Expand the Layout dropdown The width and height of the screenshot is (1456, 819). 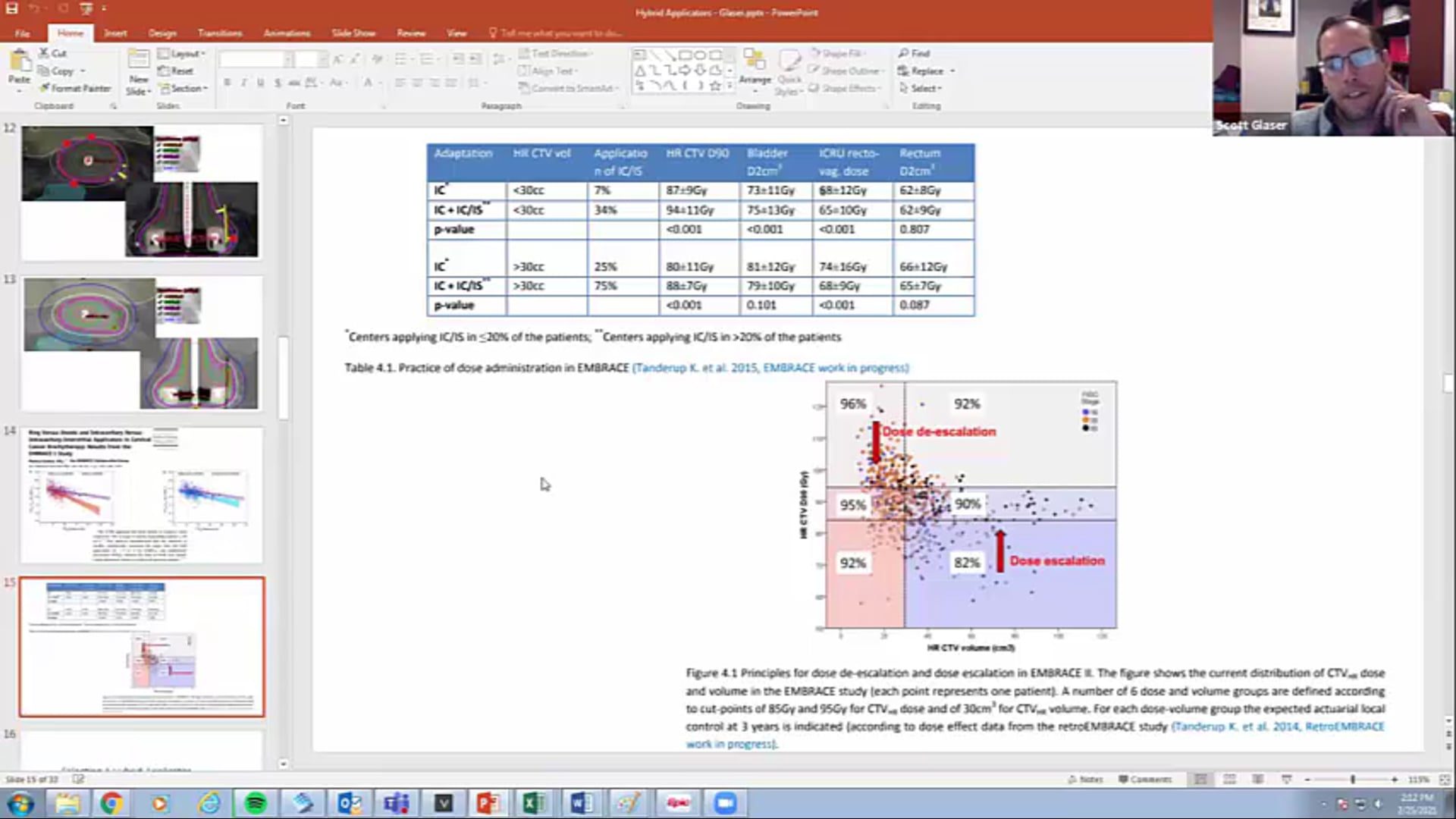pyautogui.click(x=184, y=53)
